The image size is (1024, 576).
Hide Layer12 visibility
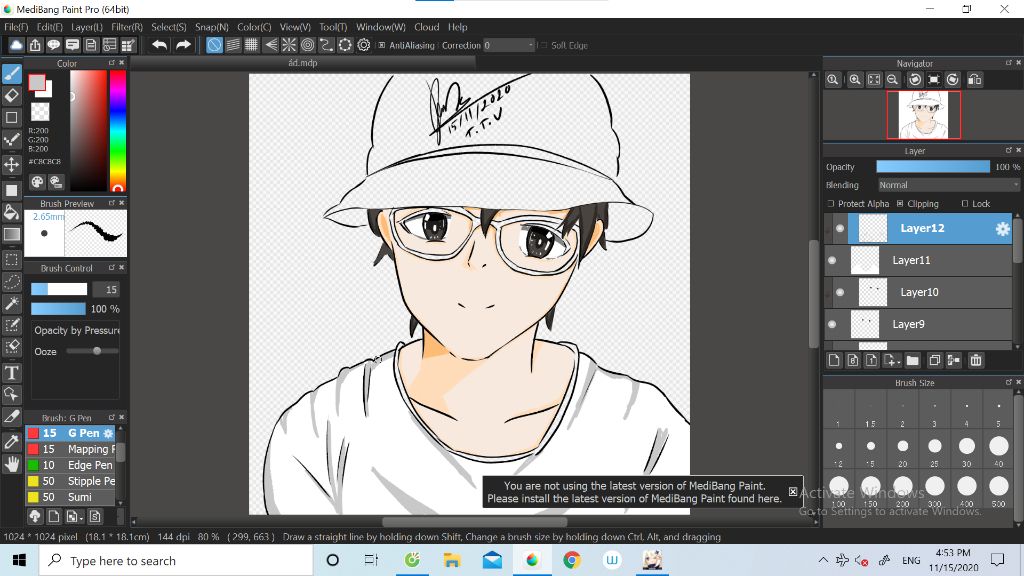[x=840, y=229]
